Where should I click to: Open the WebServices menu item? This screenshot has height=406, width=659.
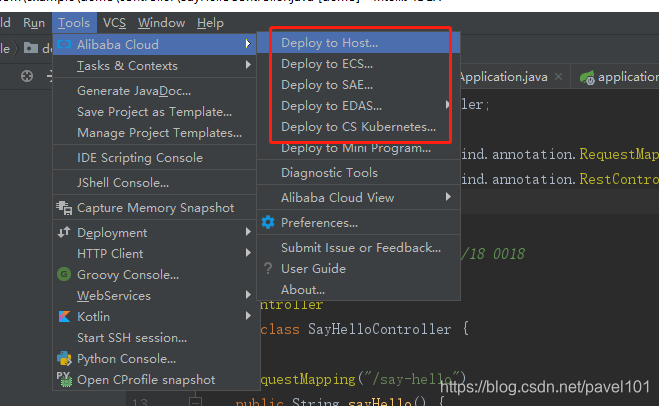(x=155, y=296)
